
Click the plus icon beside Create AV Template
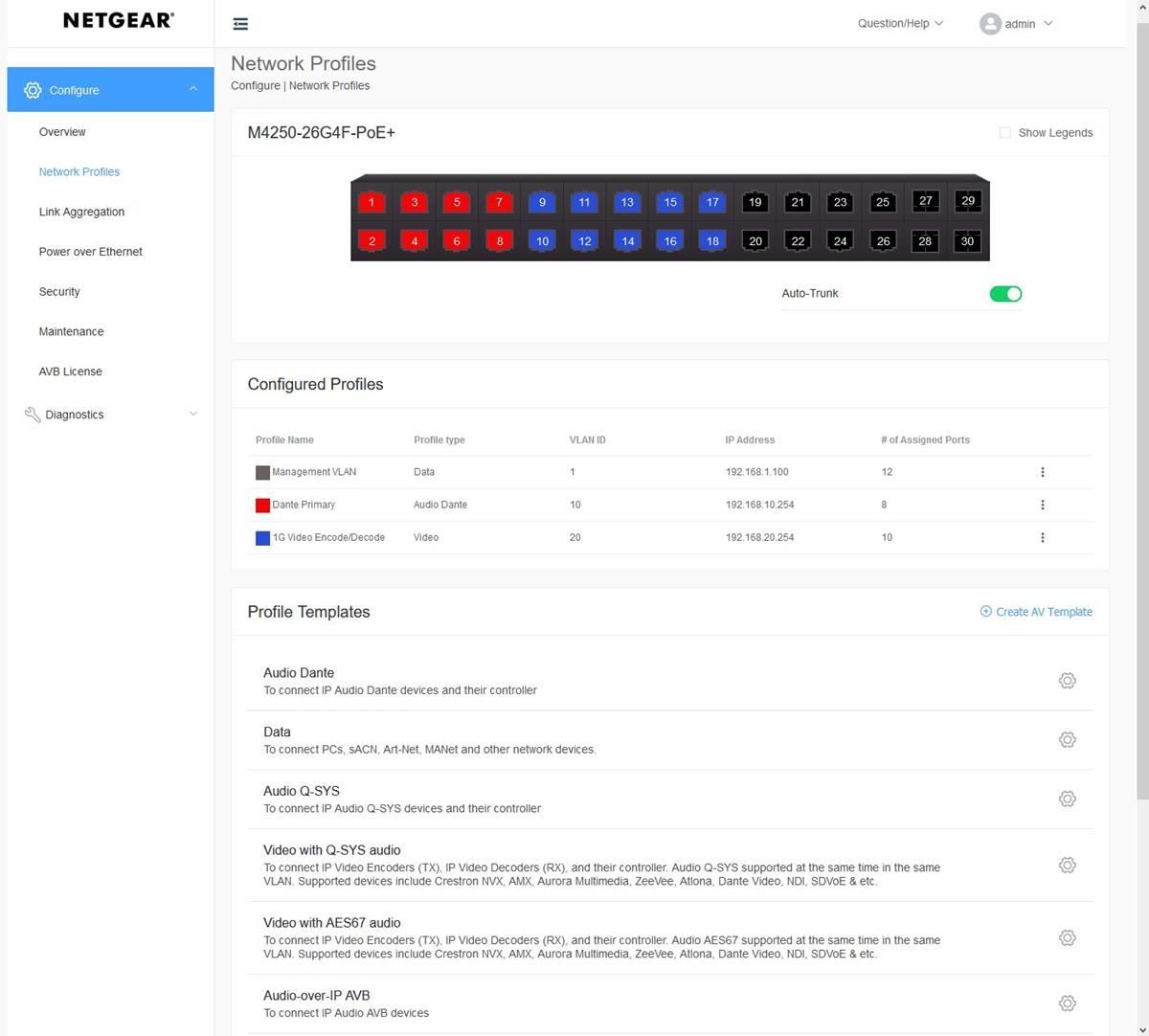(986, 612)
